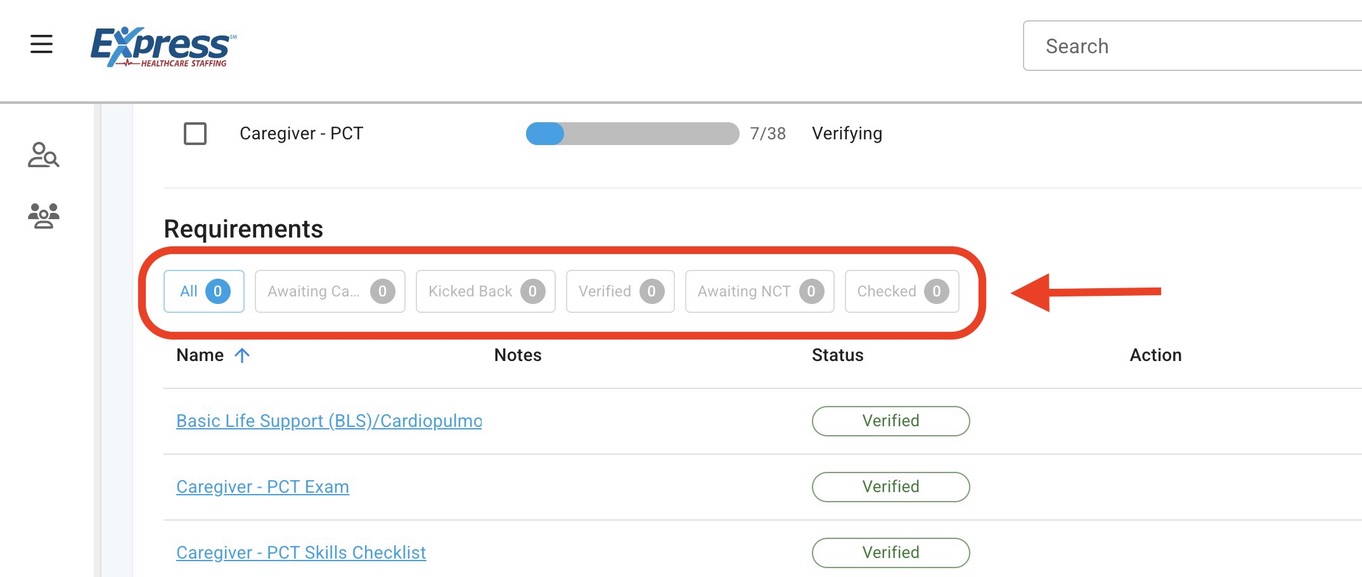Select the Checked filter chip
The width and height of the screenshot is (1362, 577).
[901, 292]
